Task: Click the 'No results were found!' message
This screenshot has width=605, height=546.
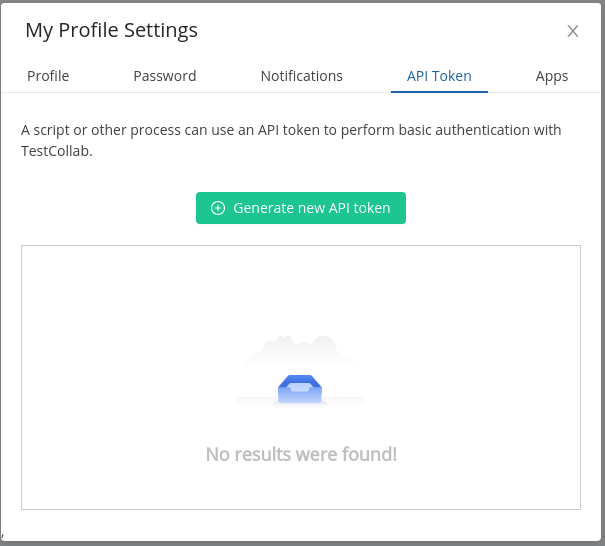Action: 301,454
